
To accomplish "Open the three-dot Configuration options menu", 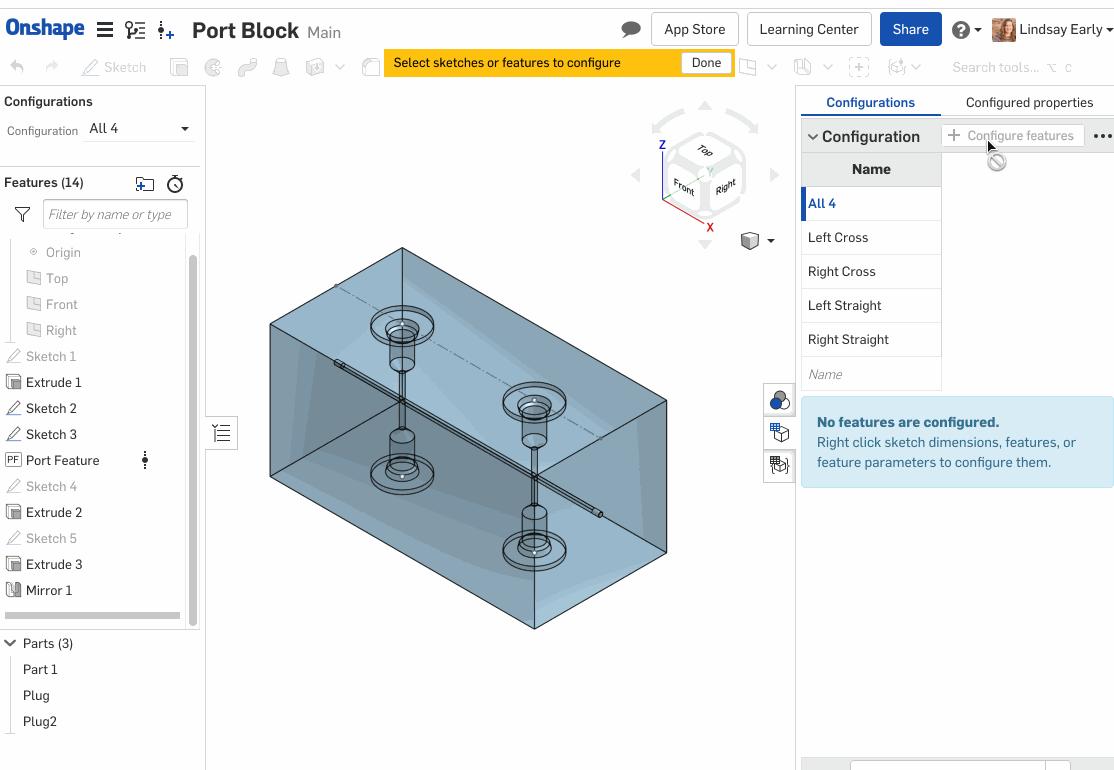I will 1102,136.
